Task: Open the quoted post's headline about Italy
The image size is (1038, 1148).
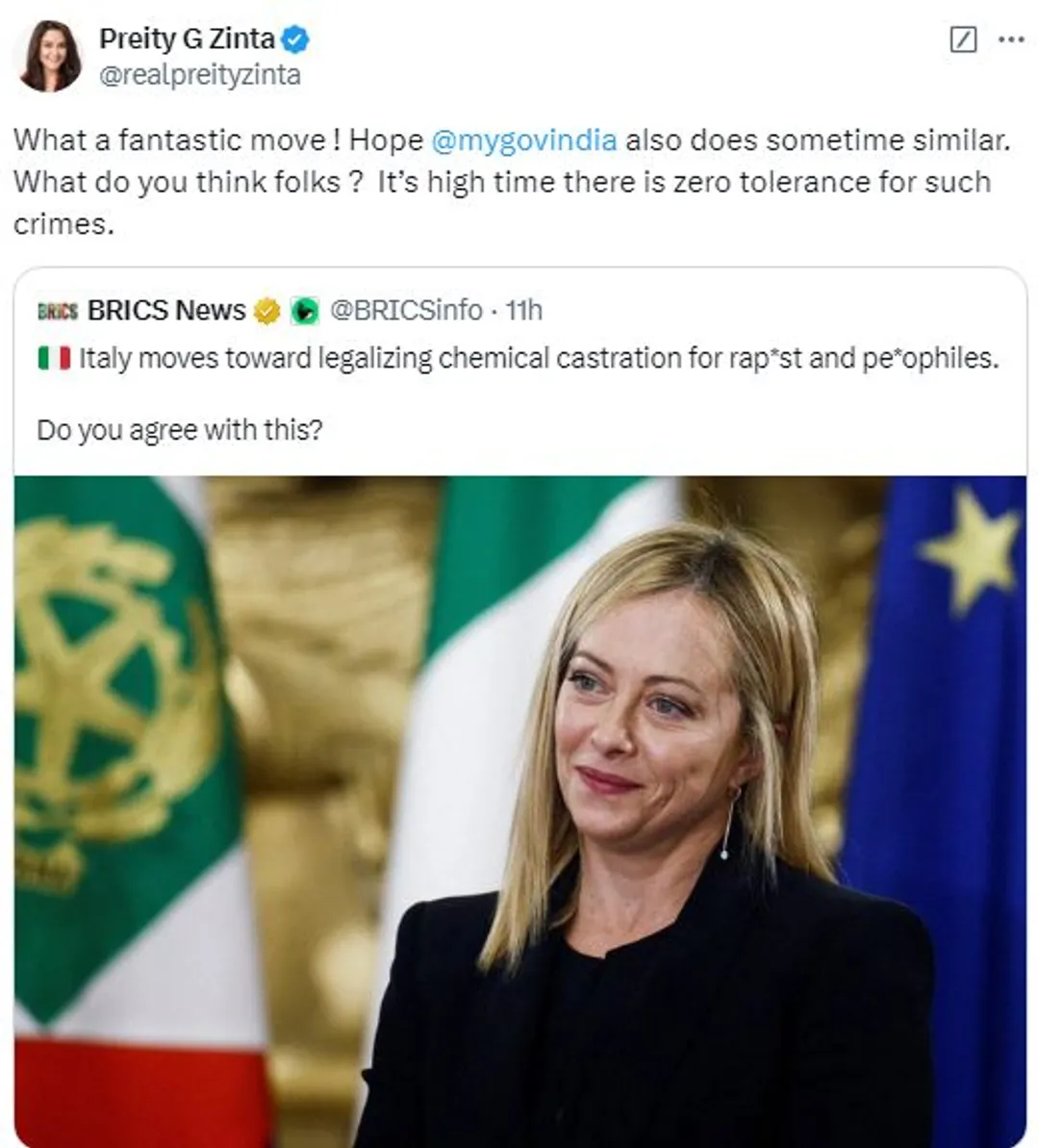Action: tap(539, 359)
